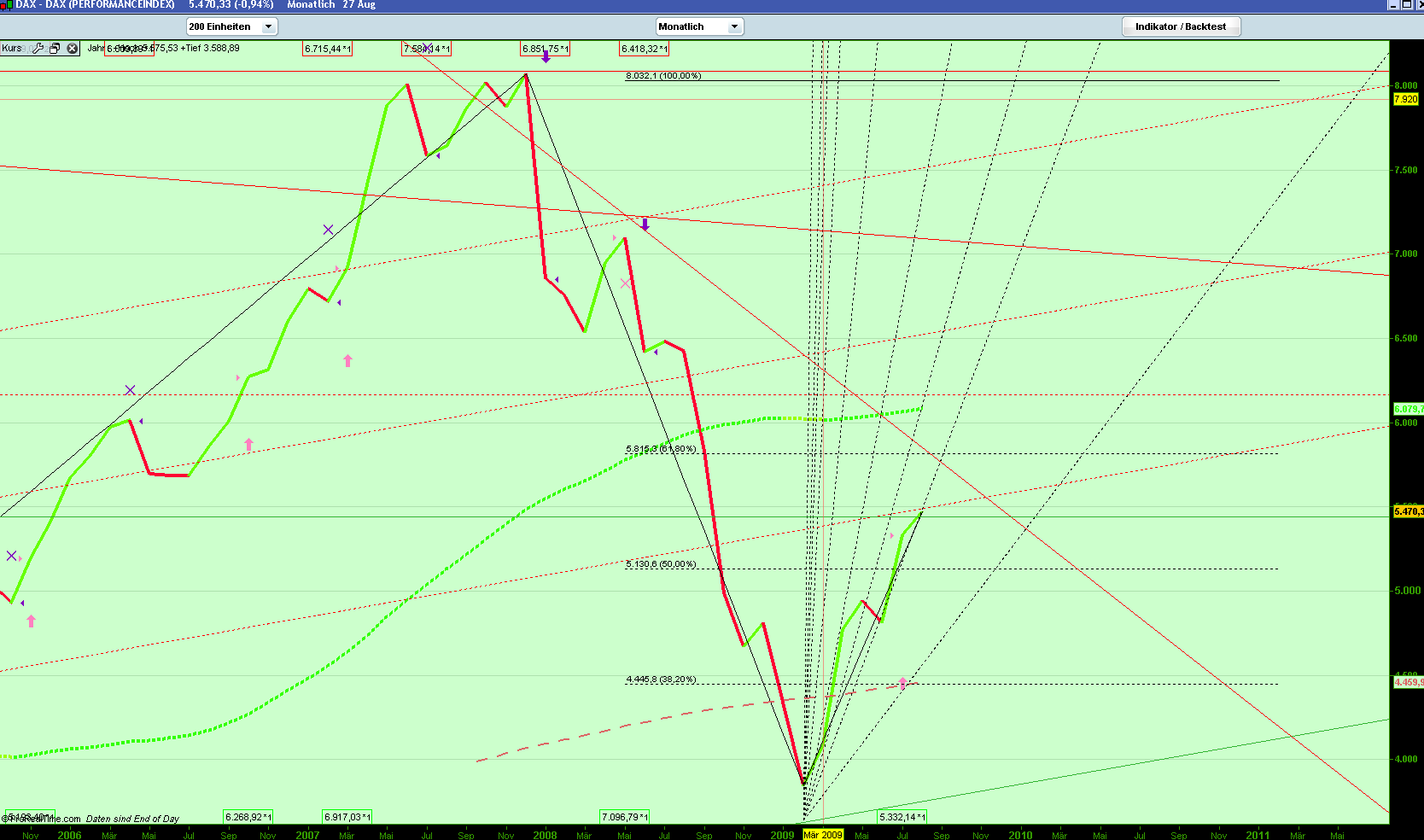Open indicator settings with the wrench icon
The width and height of the screenshot is (1424, 840).
coord(38,48)
